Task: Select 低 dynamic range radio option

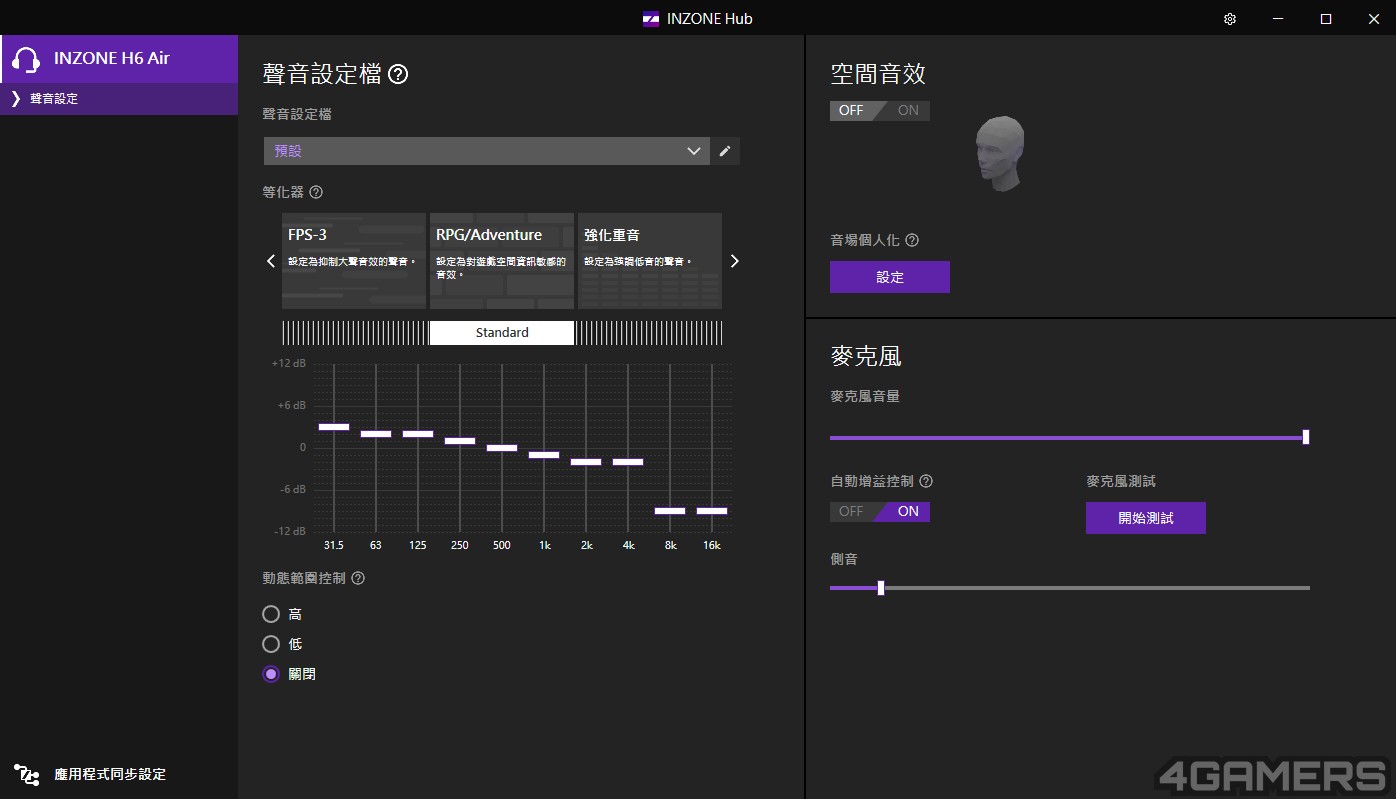Action: pos(271,644)
